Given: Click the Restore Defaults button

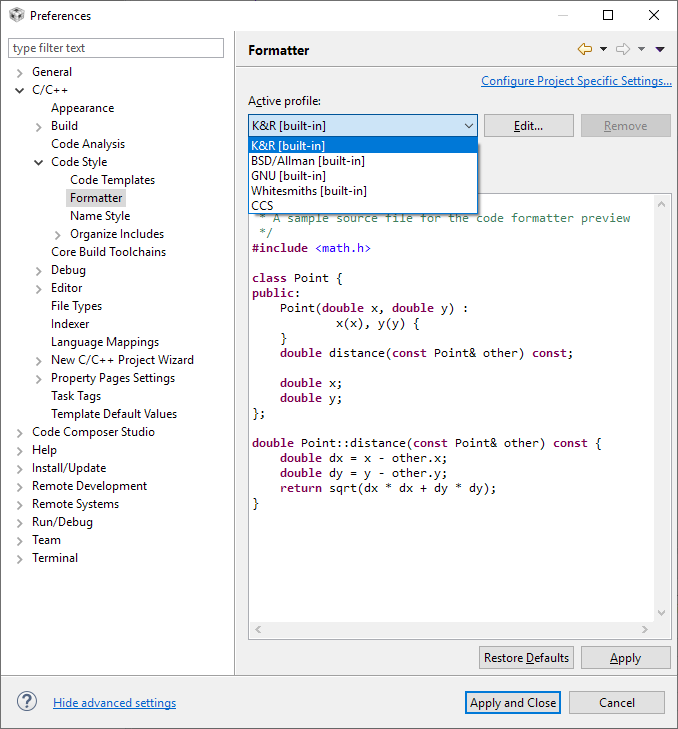Looking at the screenshot, I should (x=526, y=657).
